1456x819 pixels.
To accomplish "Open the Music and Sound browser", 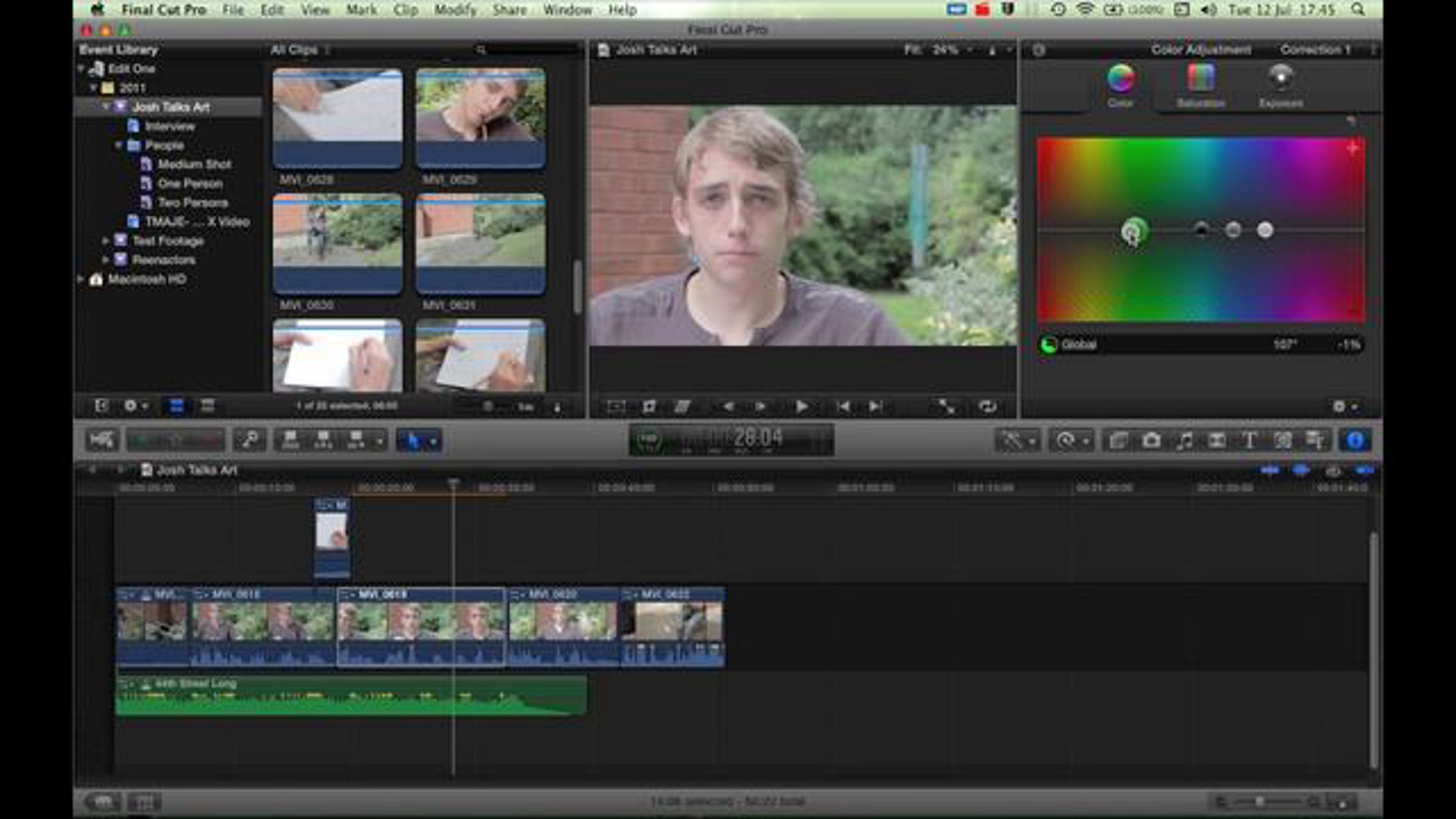I will click(x=1184, y=441).
